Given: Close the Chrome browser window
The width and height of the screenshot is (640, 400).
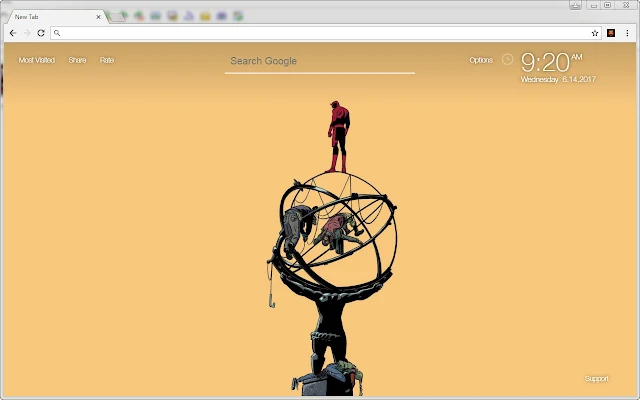Looking at the screenshot, I should (x=626, y=5).
